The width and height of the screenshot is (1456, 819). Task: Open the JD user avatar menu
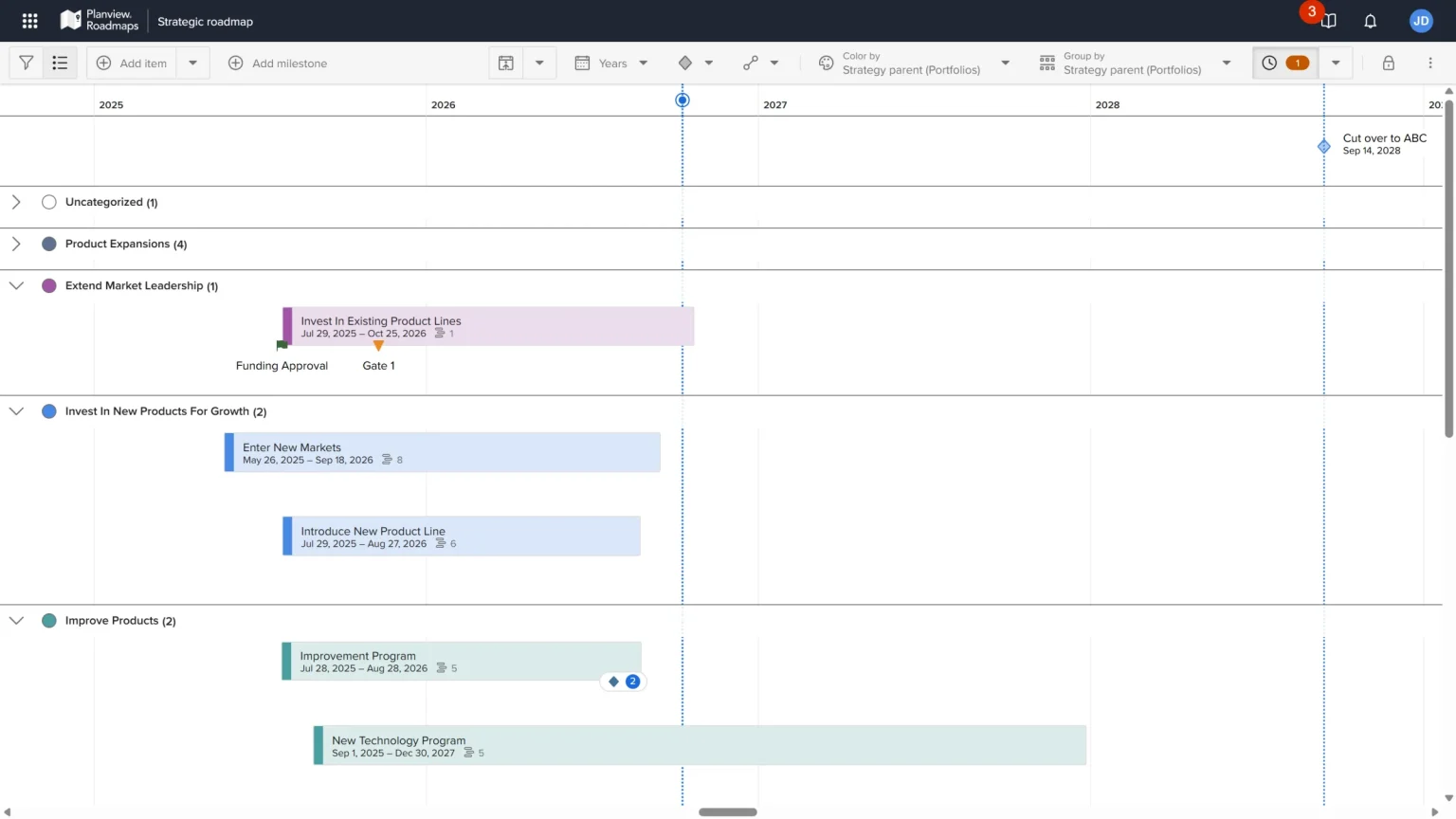(x=1421, y=21)
